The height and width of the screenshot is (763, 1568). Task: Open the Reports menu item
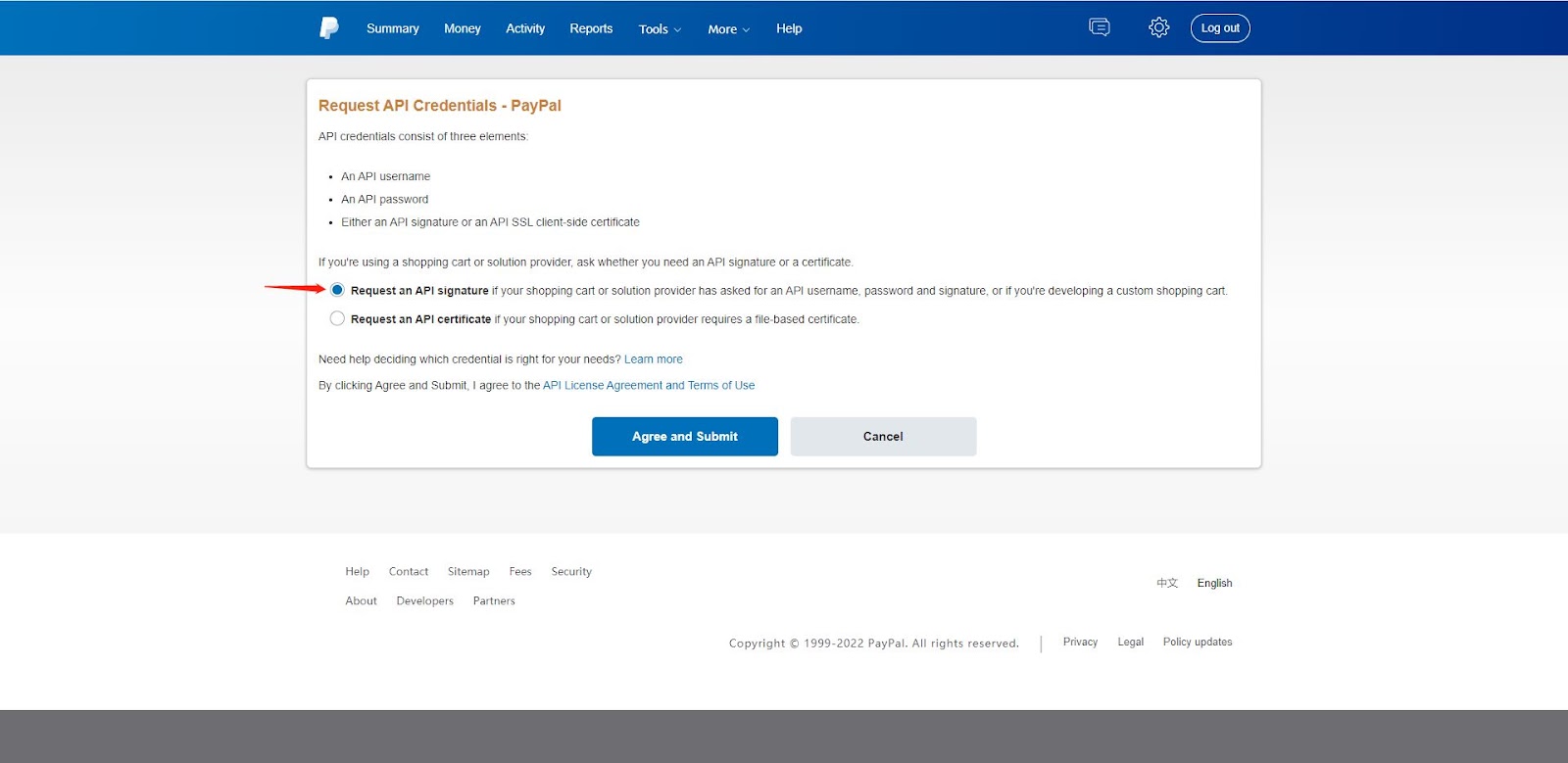(x=591, y=28)
